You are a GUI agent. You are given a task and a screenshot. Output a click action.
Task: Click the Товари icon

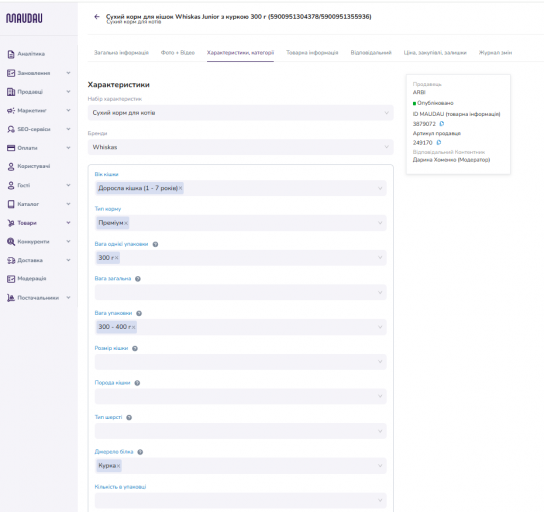click(x=11, y=223)
